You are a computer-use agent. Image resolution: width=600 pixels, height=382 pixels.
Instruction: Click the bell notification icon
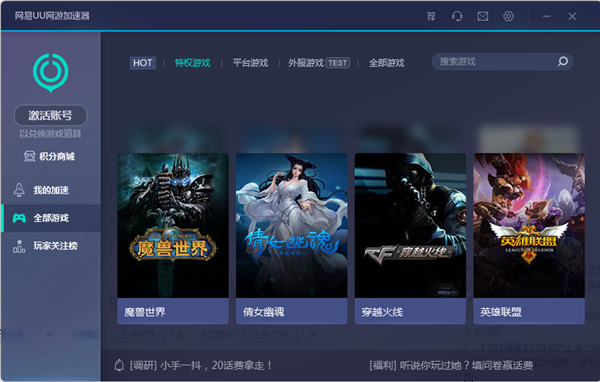tap(119, 365)
